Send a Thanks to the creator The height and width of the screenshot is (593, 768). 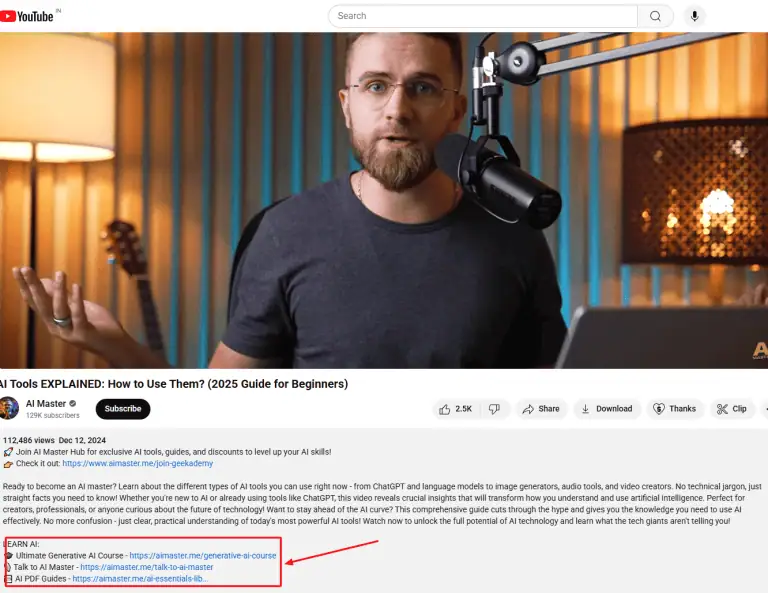pyautogui.click(x=674, y=409)
